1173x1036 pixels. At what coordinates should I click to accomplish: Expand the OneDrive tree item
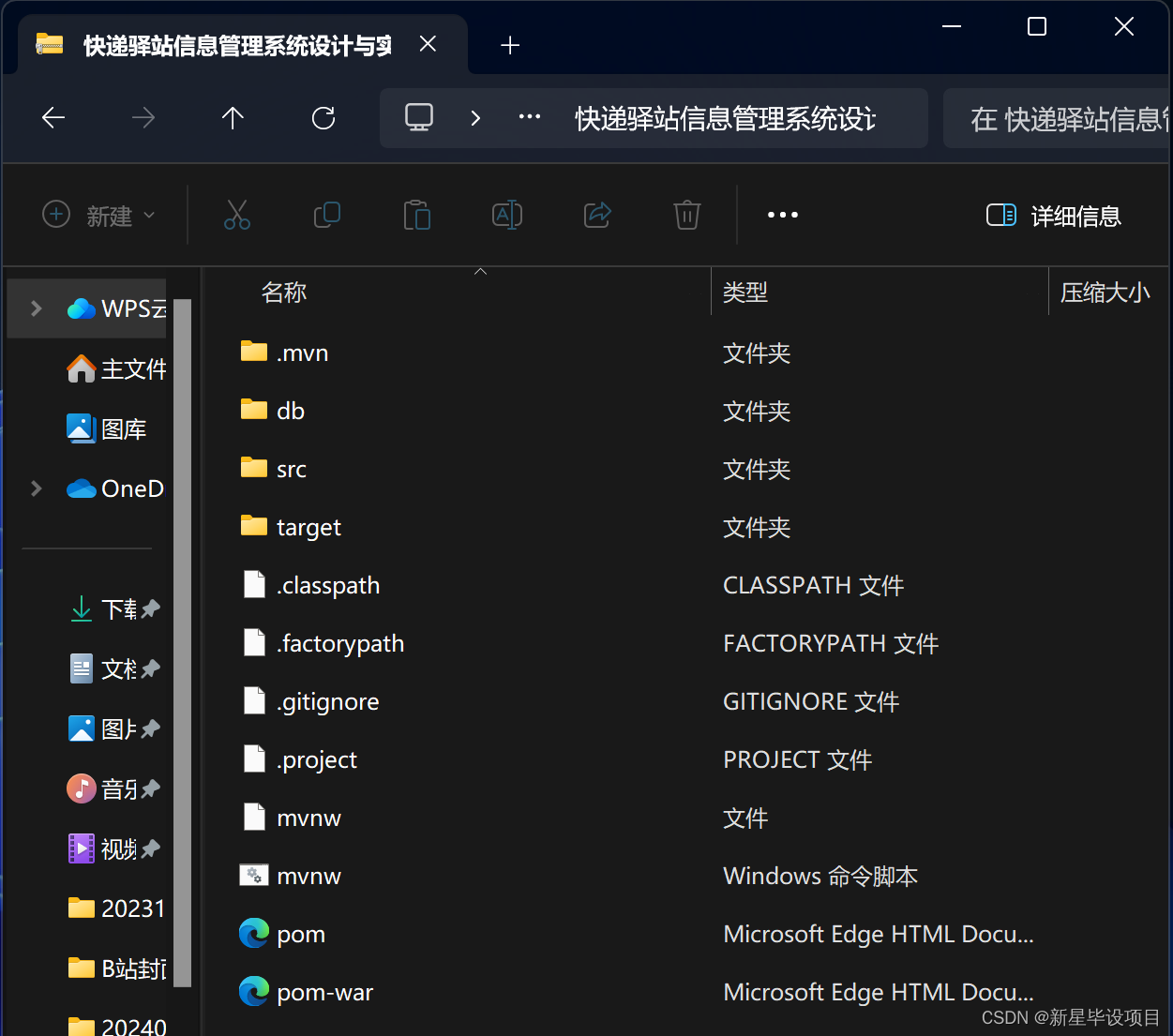click(35, 488)
